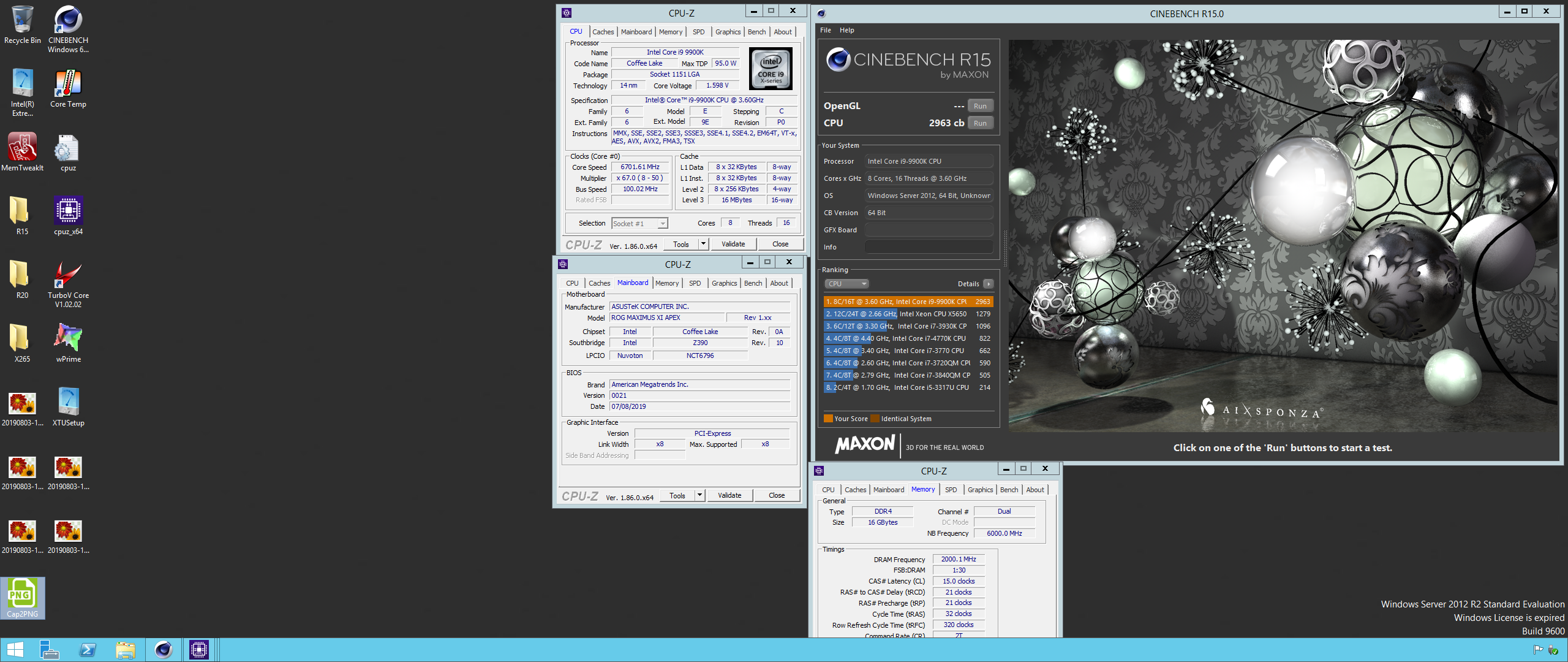The image size is (1568, 662).
Task: Click the Details arrow icon in Ranking
Action: [x=988, y=284]
